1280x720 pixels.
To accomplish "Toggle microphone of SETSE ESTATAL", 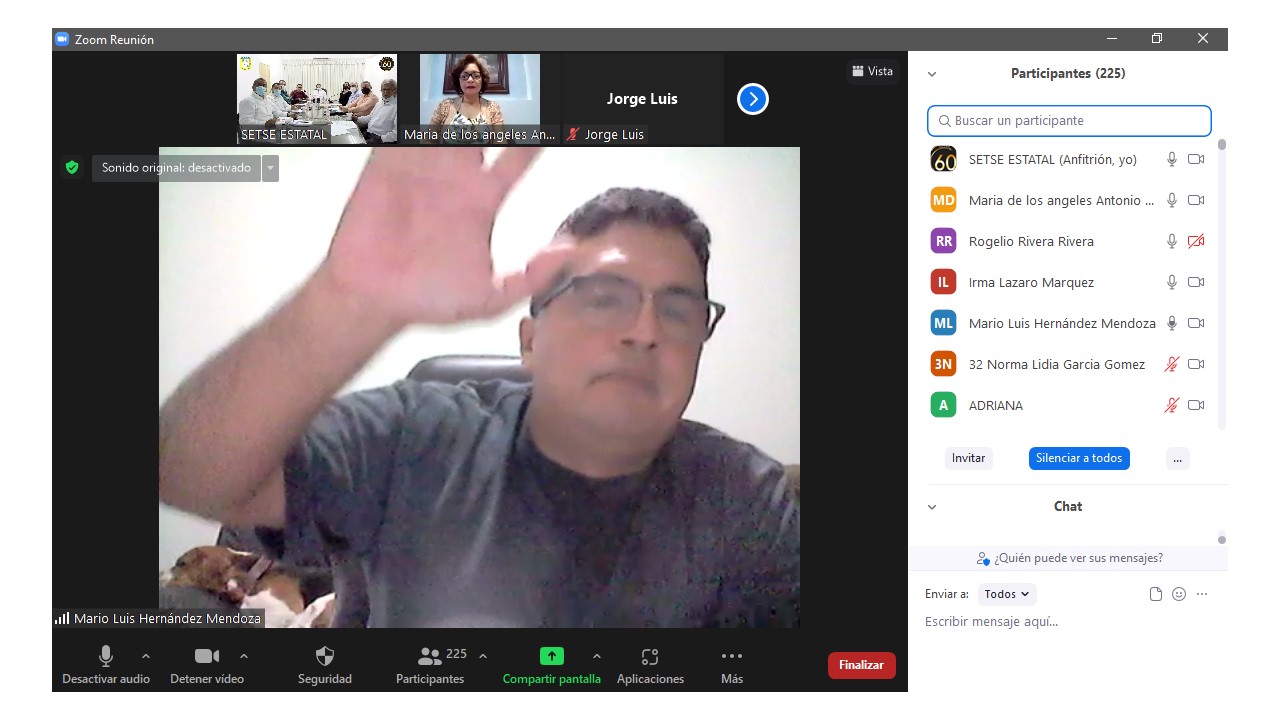I will (x=1172, y=159).
